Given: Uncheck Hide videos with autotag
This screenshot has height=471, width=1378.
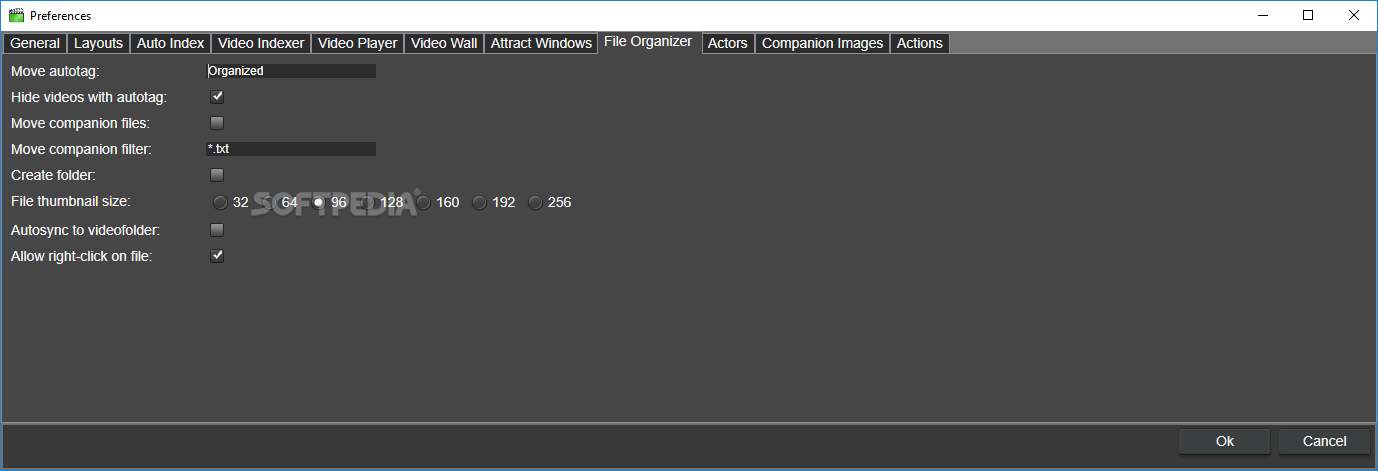Looking at the screenshot, I should (x=217, y=97).
